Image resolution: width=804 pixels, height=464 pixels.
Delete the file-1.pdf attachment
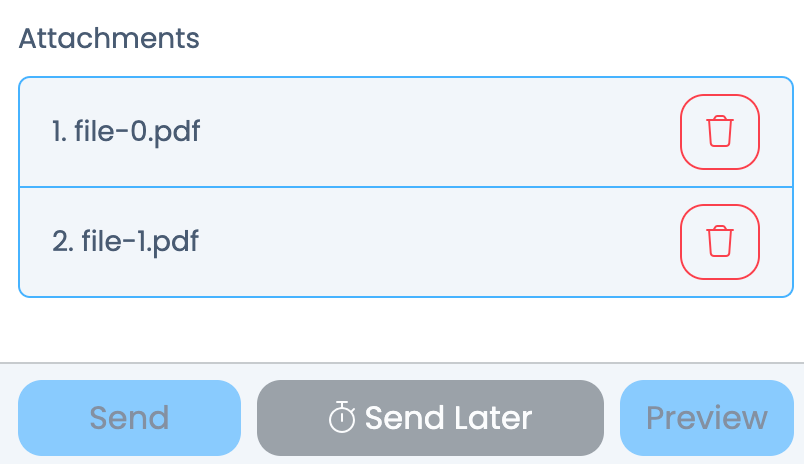click(x=719, y=241)
